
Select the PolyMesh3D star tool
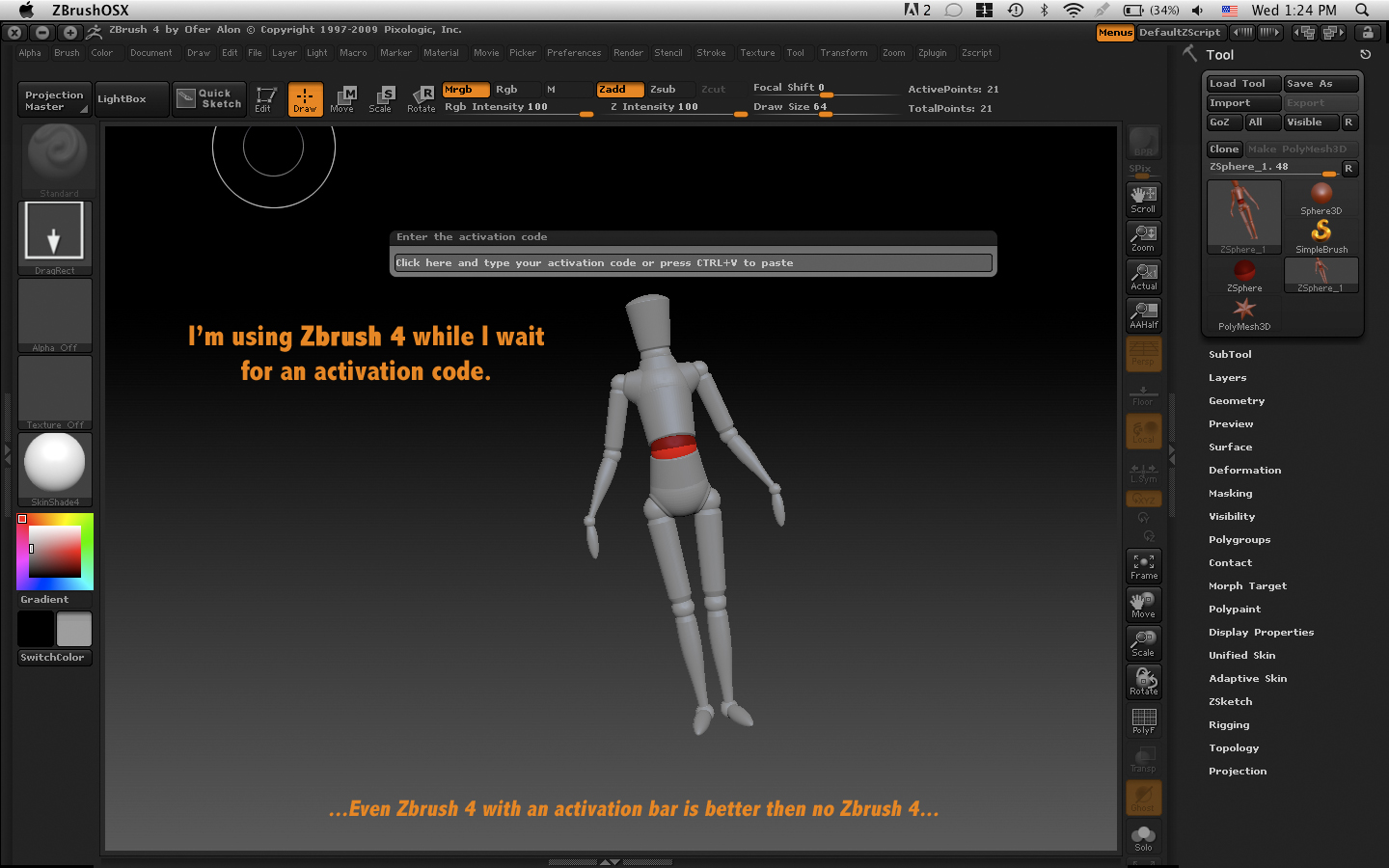(x=1244, y=314)
